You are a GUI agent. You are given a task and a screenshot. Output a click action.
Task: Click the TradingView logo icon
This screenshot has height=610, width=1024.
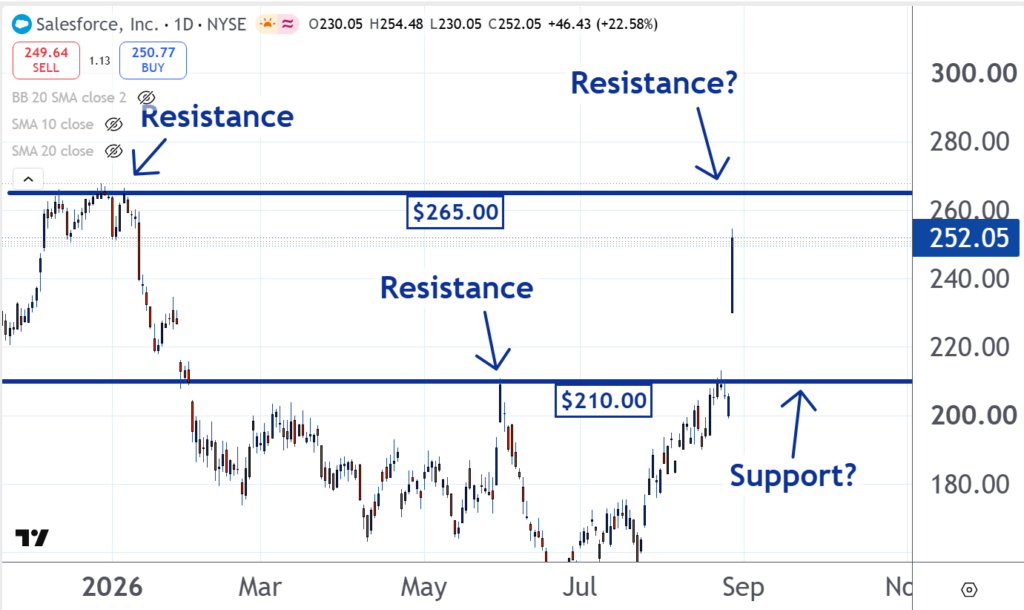[32, 538]
